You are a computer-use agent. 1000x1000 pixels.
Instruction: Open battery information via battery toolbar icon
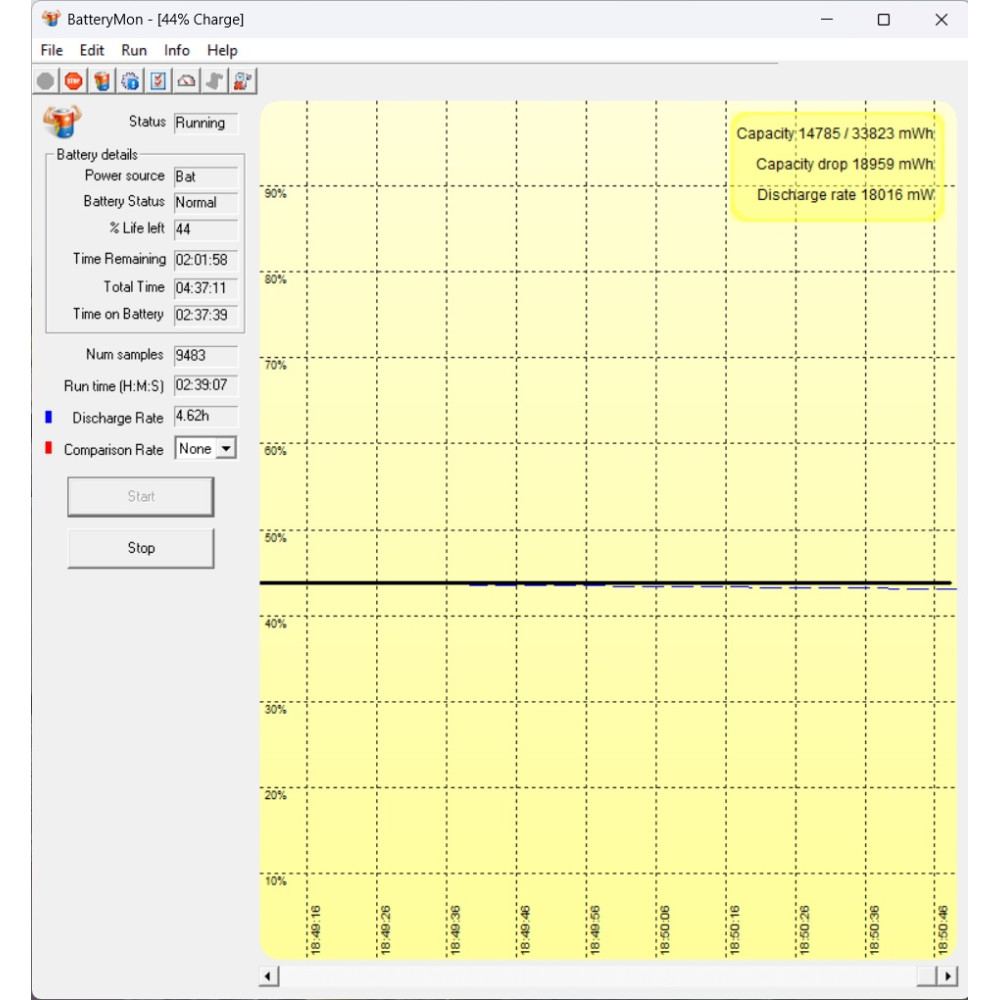[x=102, y=81]
